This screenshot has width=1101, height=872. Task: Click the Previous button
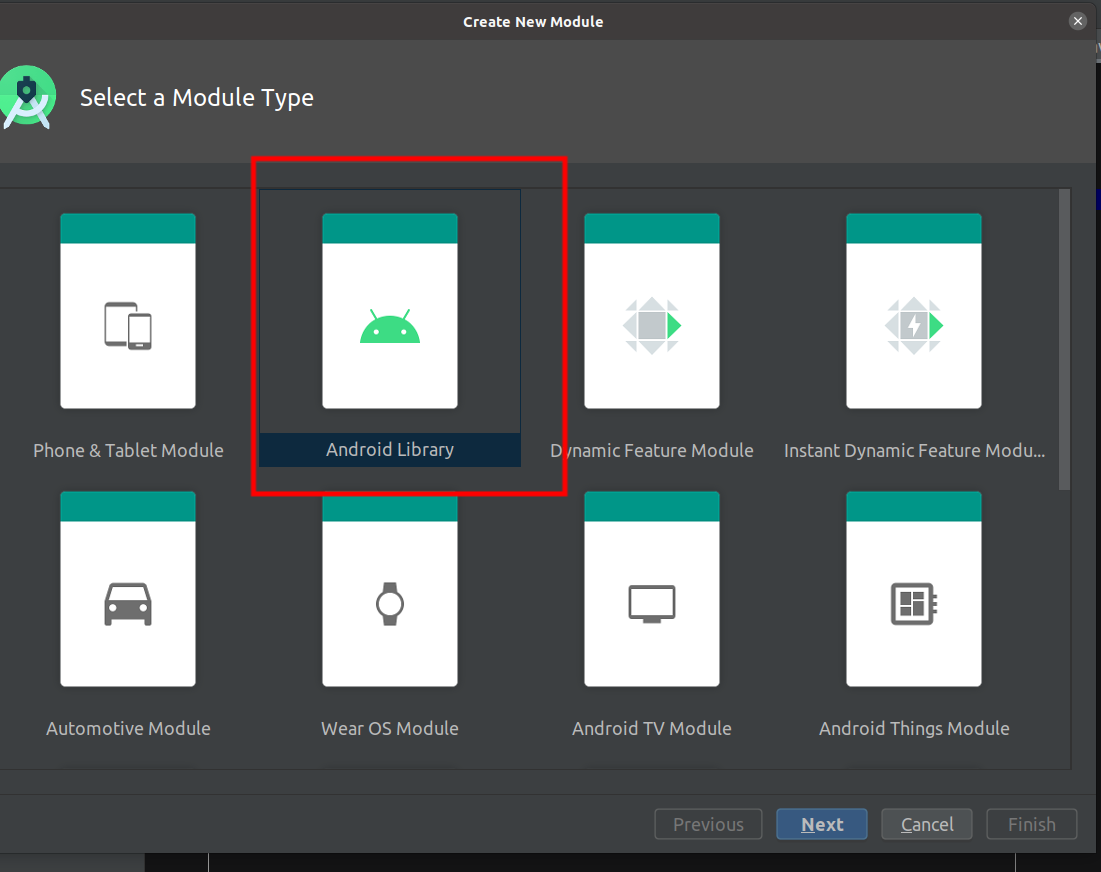[708, 824]
